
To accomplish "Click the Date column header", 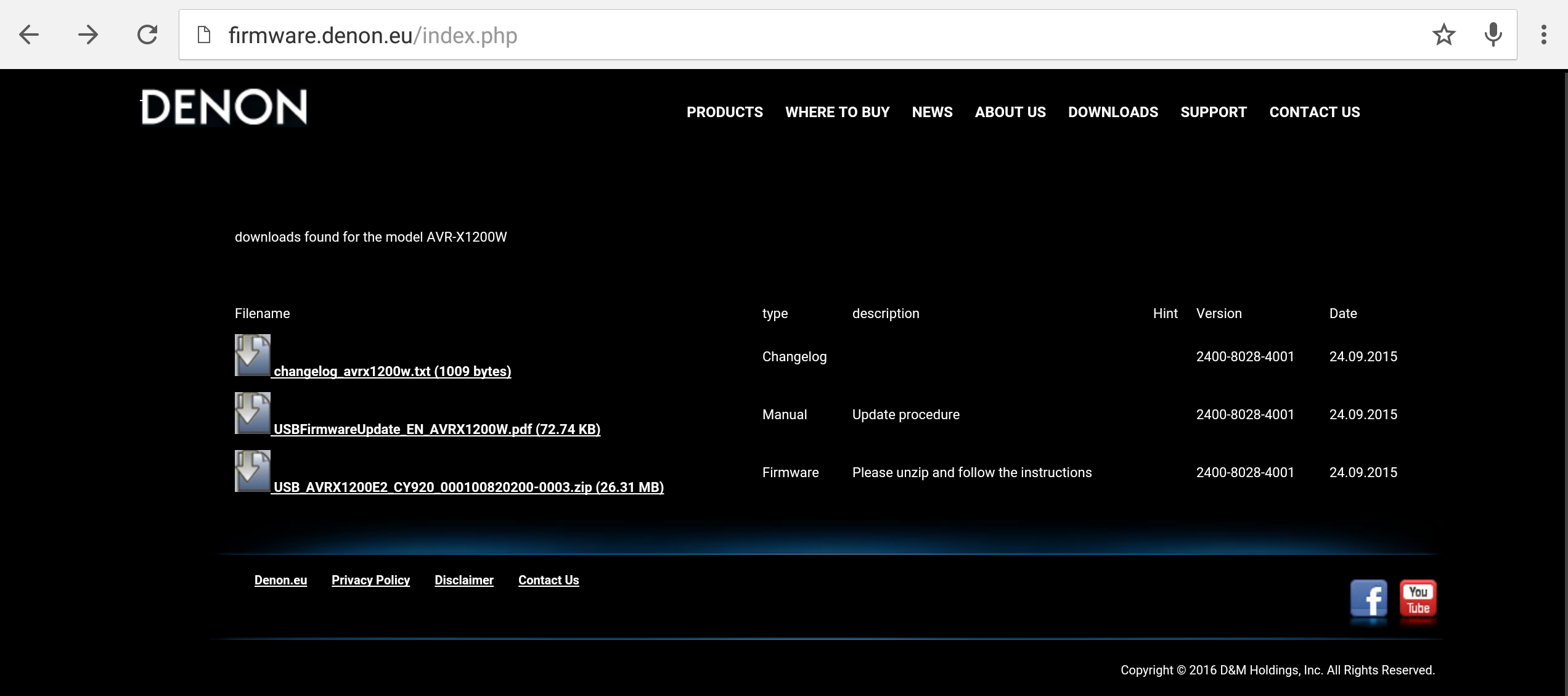I will 1343,314.
